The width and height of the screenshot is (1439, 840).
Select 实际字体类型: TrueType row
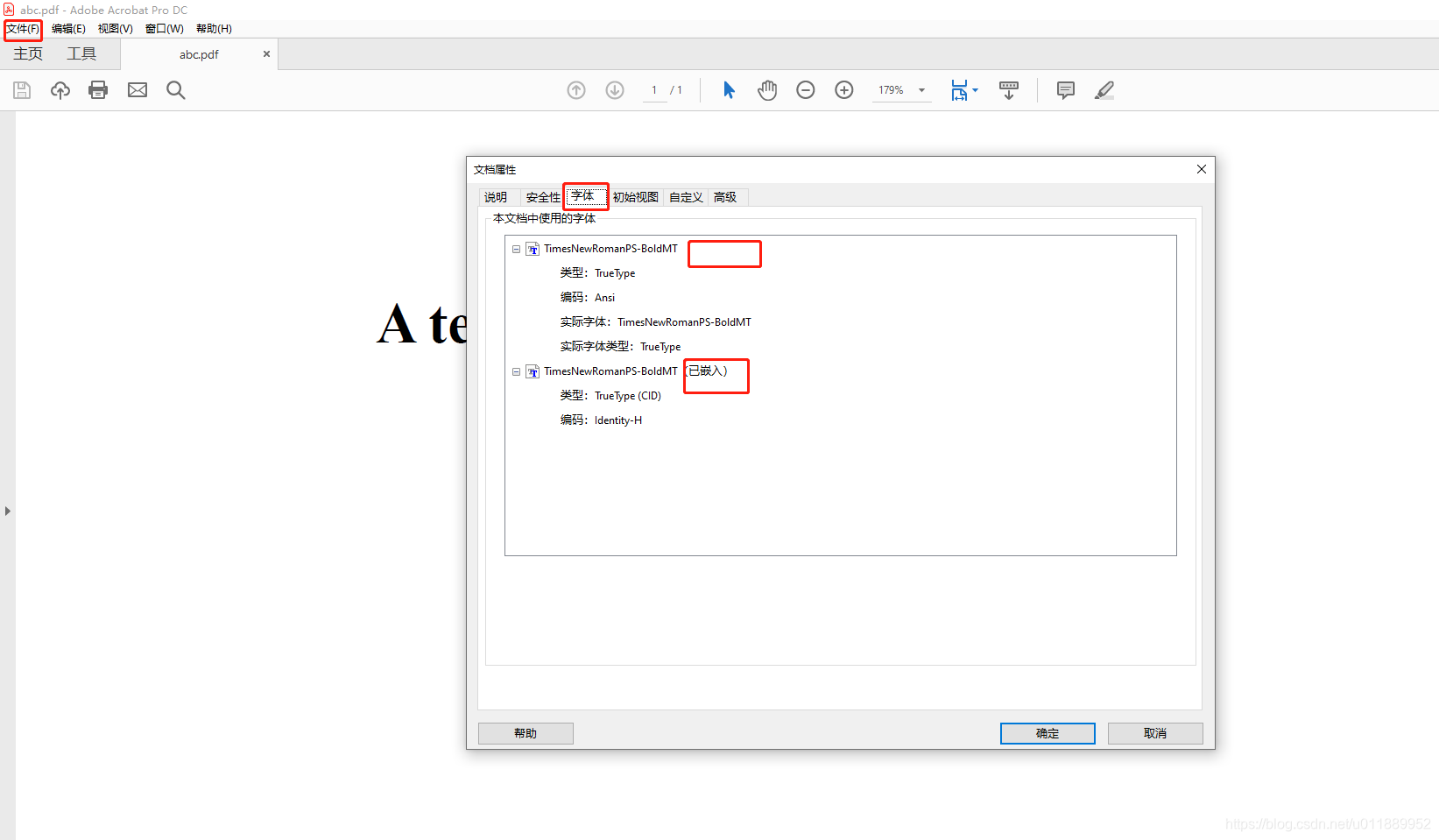[620, 347]
